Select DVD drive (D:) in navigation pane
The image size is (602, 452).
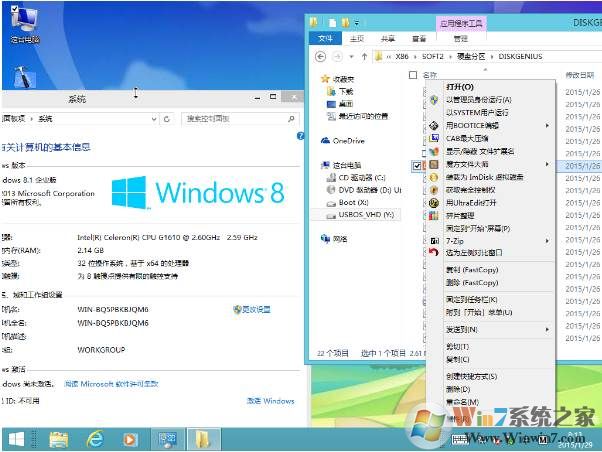point(364,190)
